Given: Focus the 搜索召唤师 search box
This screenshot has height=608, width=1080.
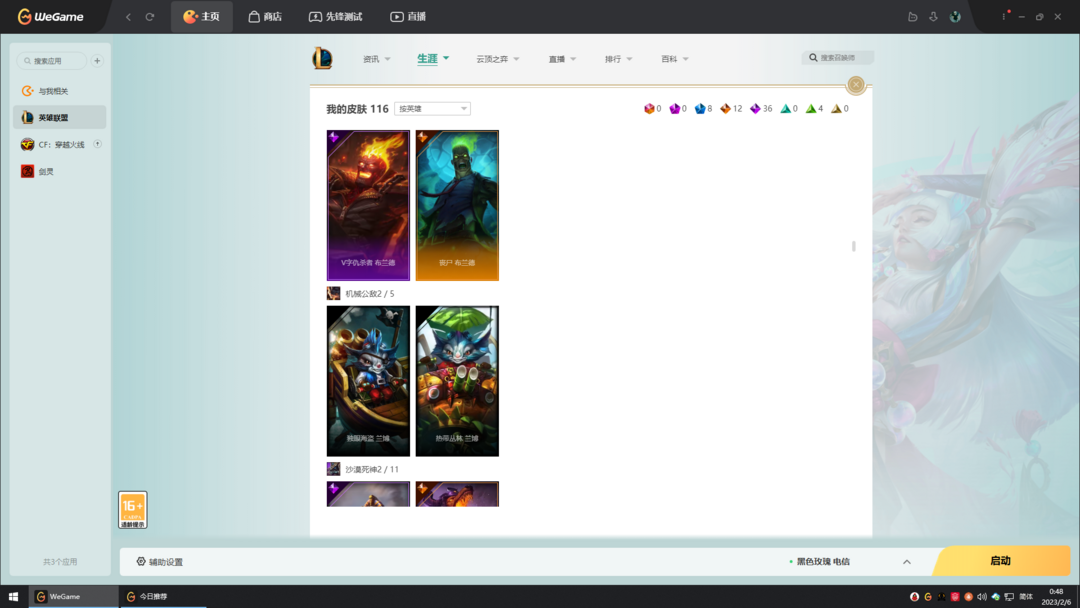Looking at the screenshot, I should 838,58.
